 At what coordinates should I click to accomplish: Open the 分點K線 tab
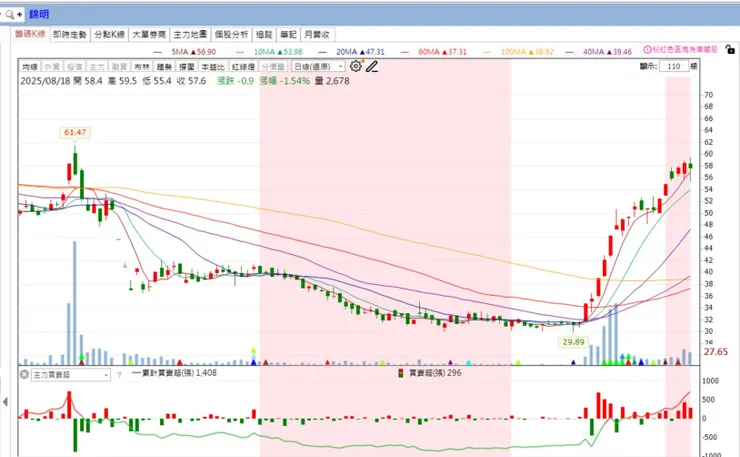tap(109, 34)
